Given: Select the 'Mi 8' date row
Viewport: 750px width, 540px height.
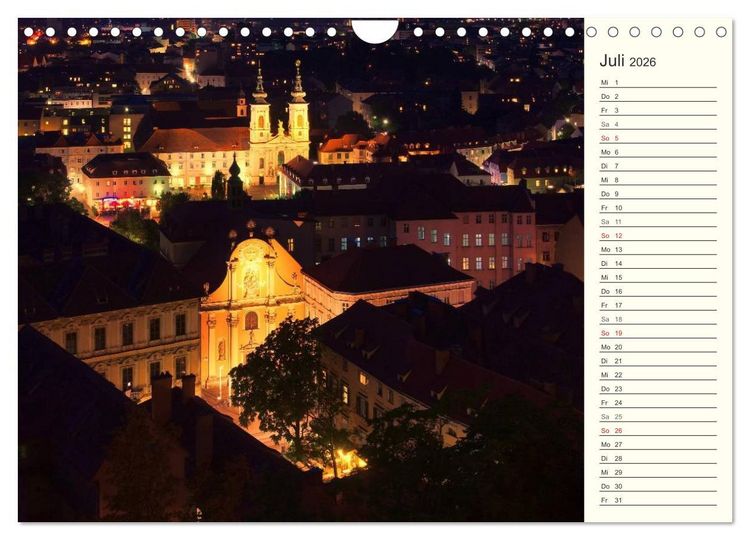Looking at the screenshot, I should tap(658, 180).
